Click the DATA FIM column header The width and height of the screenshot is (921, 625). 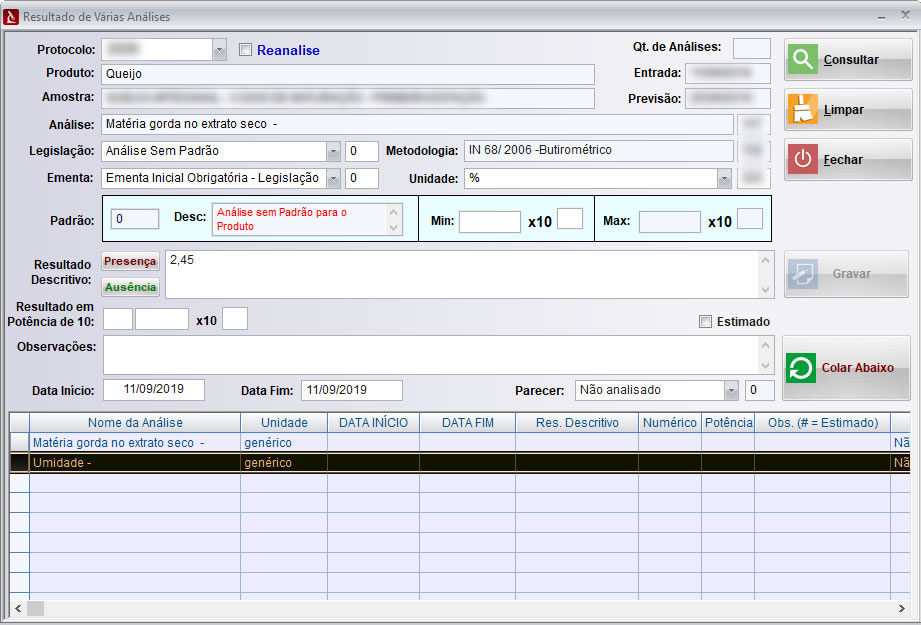coord(468,422)
